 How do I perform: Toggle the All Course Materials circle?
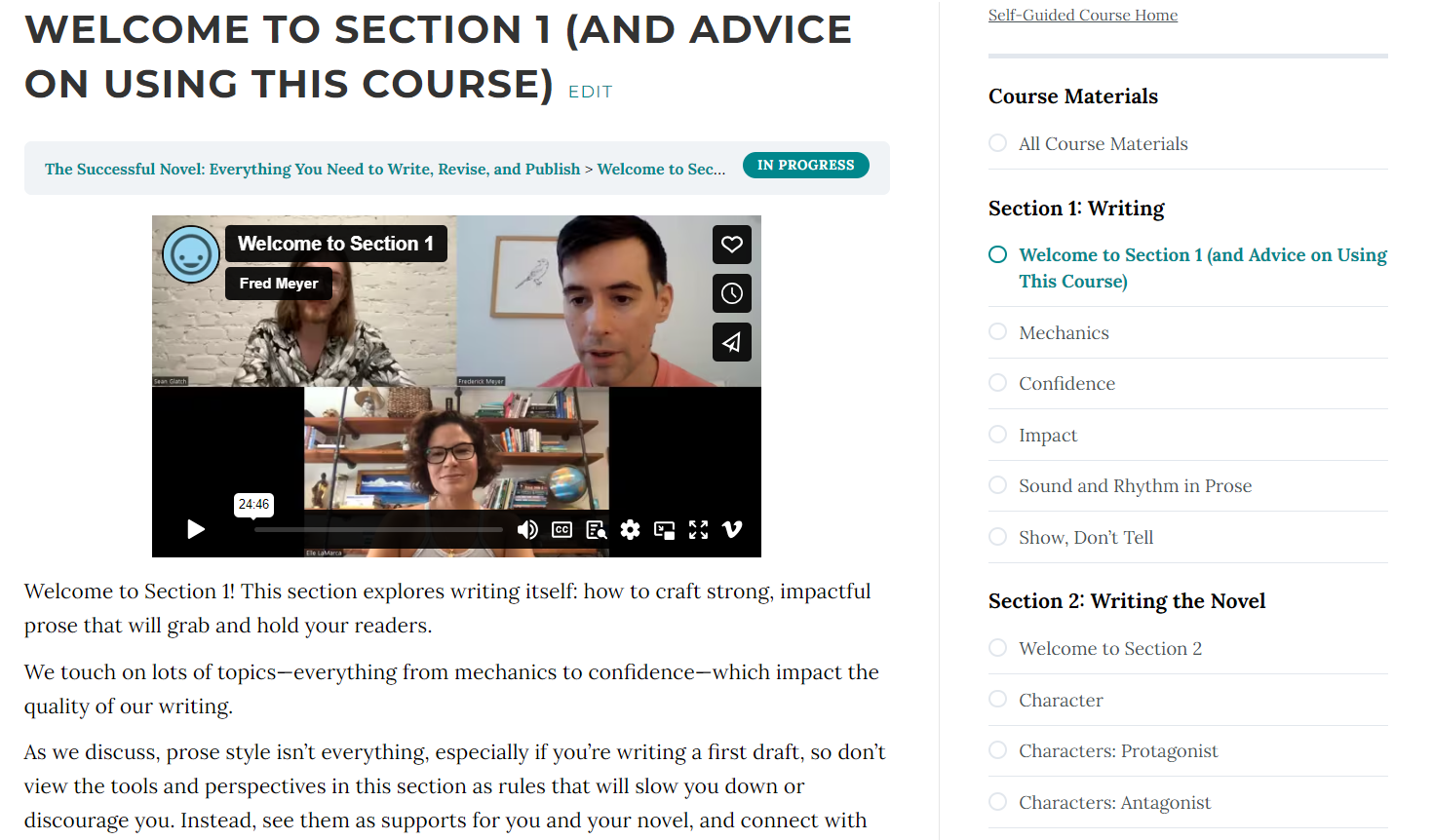[x=997, y=142]
